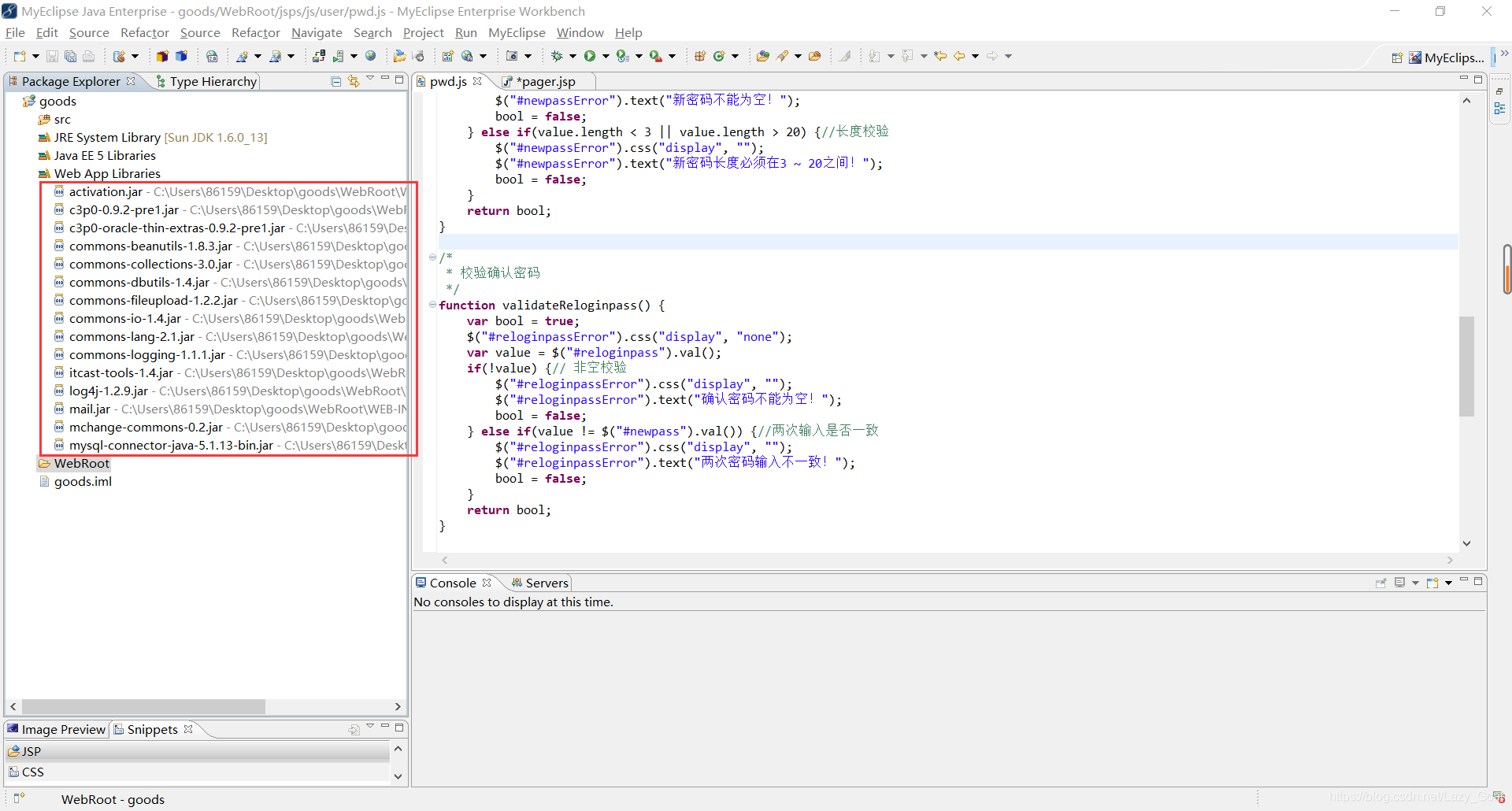Open the Search toolbar dropdown arrow

tap(798, 56)
